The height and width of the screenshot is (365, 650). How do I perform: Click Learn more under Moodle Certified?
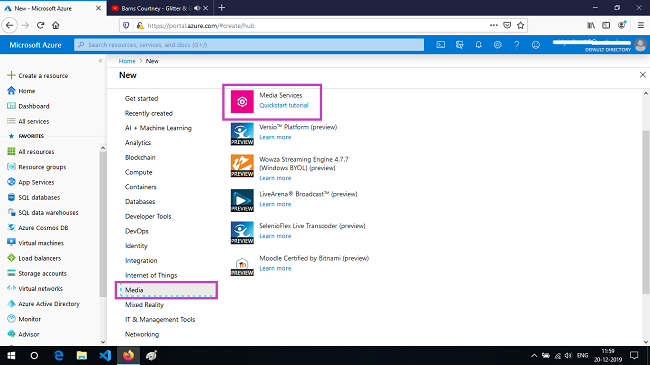pyautogui.click(x=275, y=268)
